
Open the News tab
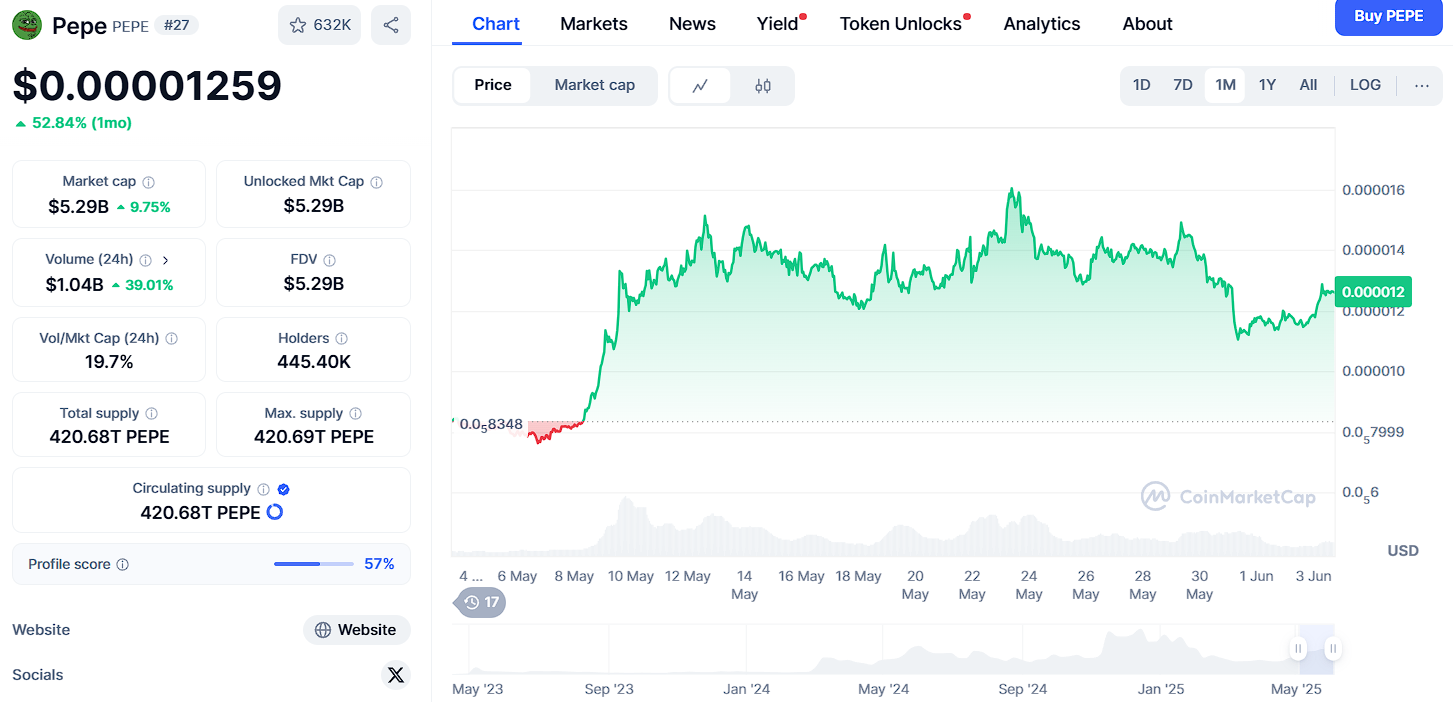[692, 24]
